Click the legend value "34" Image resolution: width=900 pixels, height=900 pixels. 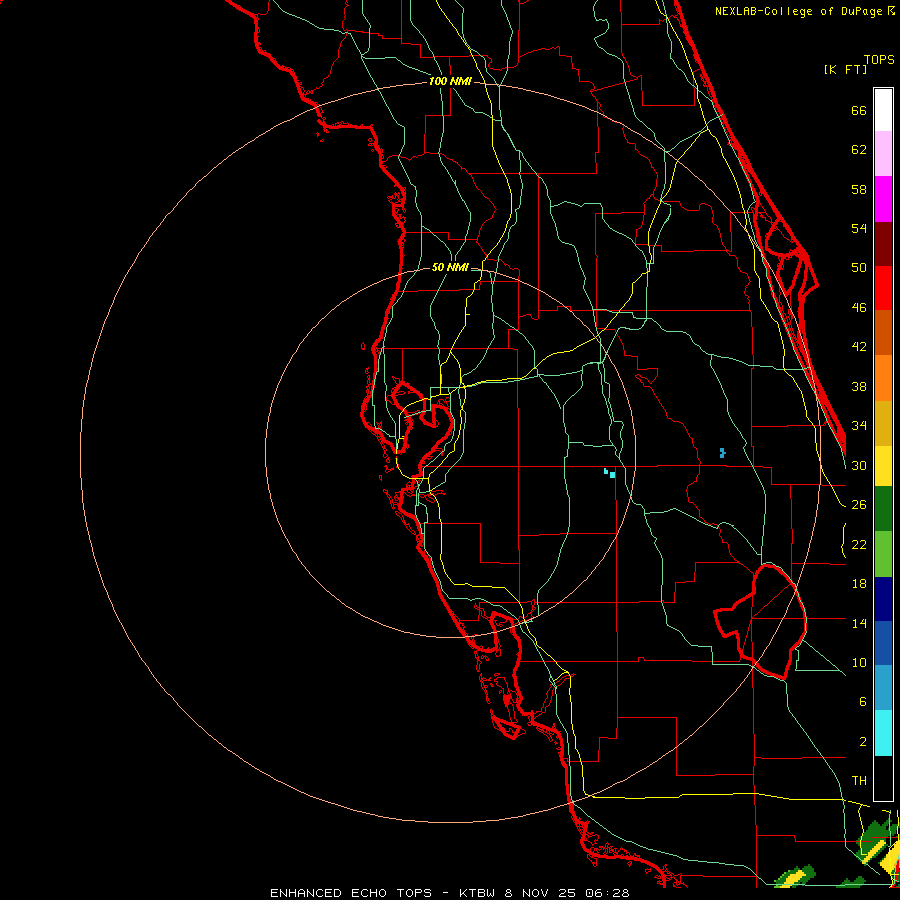859,425
